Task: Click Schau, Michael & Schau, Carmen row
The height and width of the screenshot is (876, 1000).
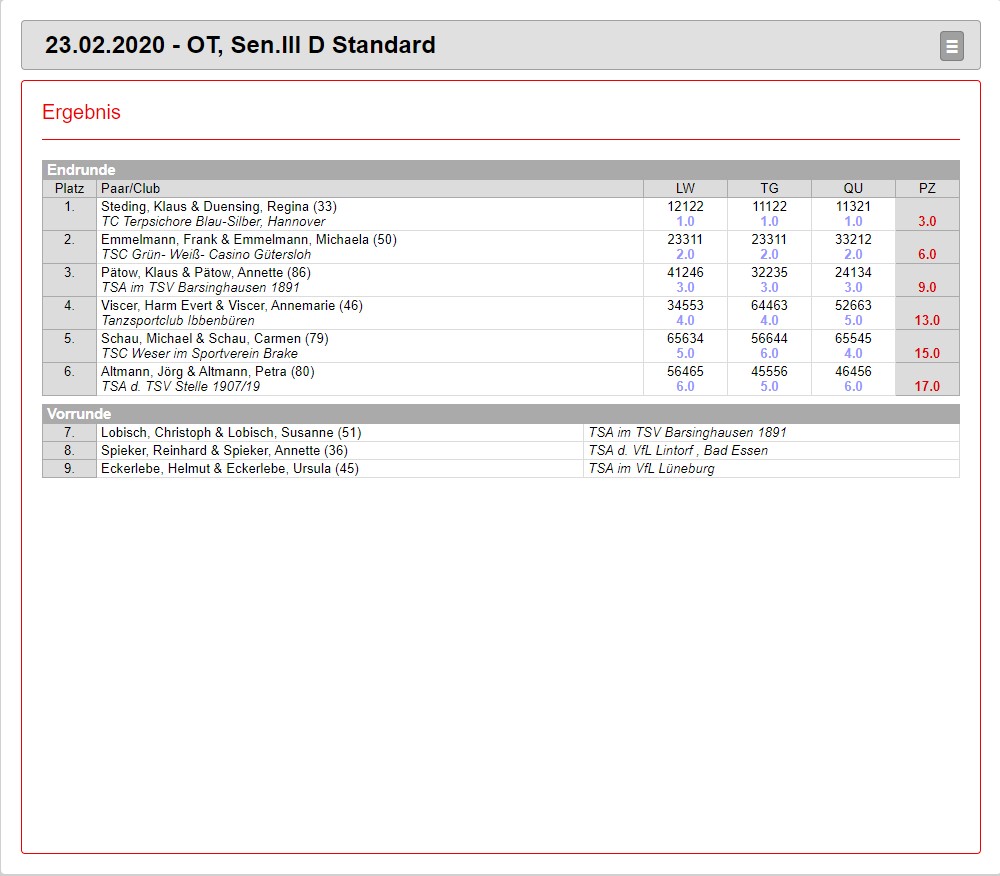Action: tap(214, 339)
